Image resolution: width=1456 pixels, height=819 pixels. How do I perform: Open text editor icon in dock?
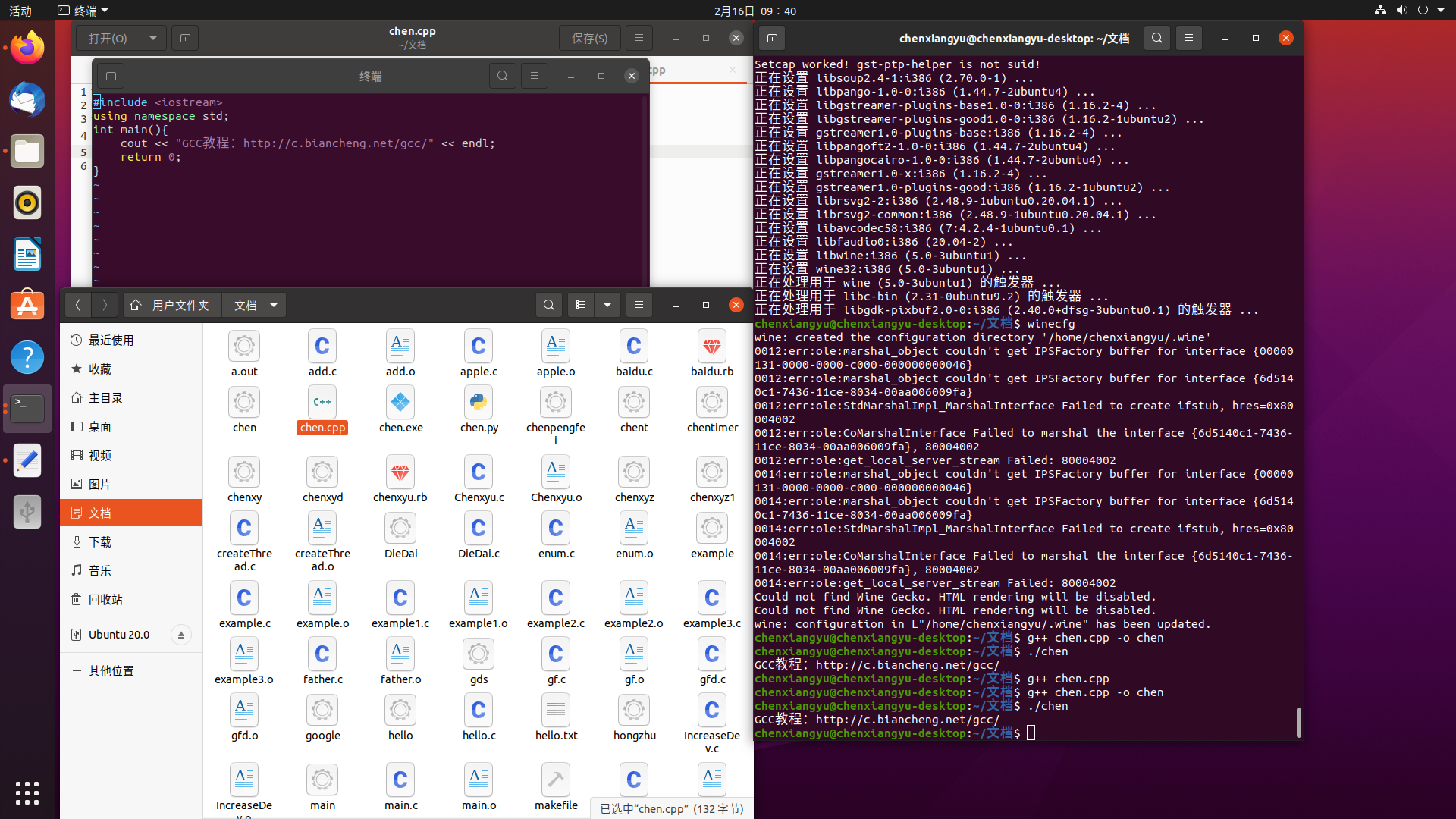27,460
